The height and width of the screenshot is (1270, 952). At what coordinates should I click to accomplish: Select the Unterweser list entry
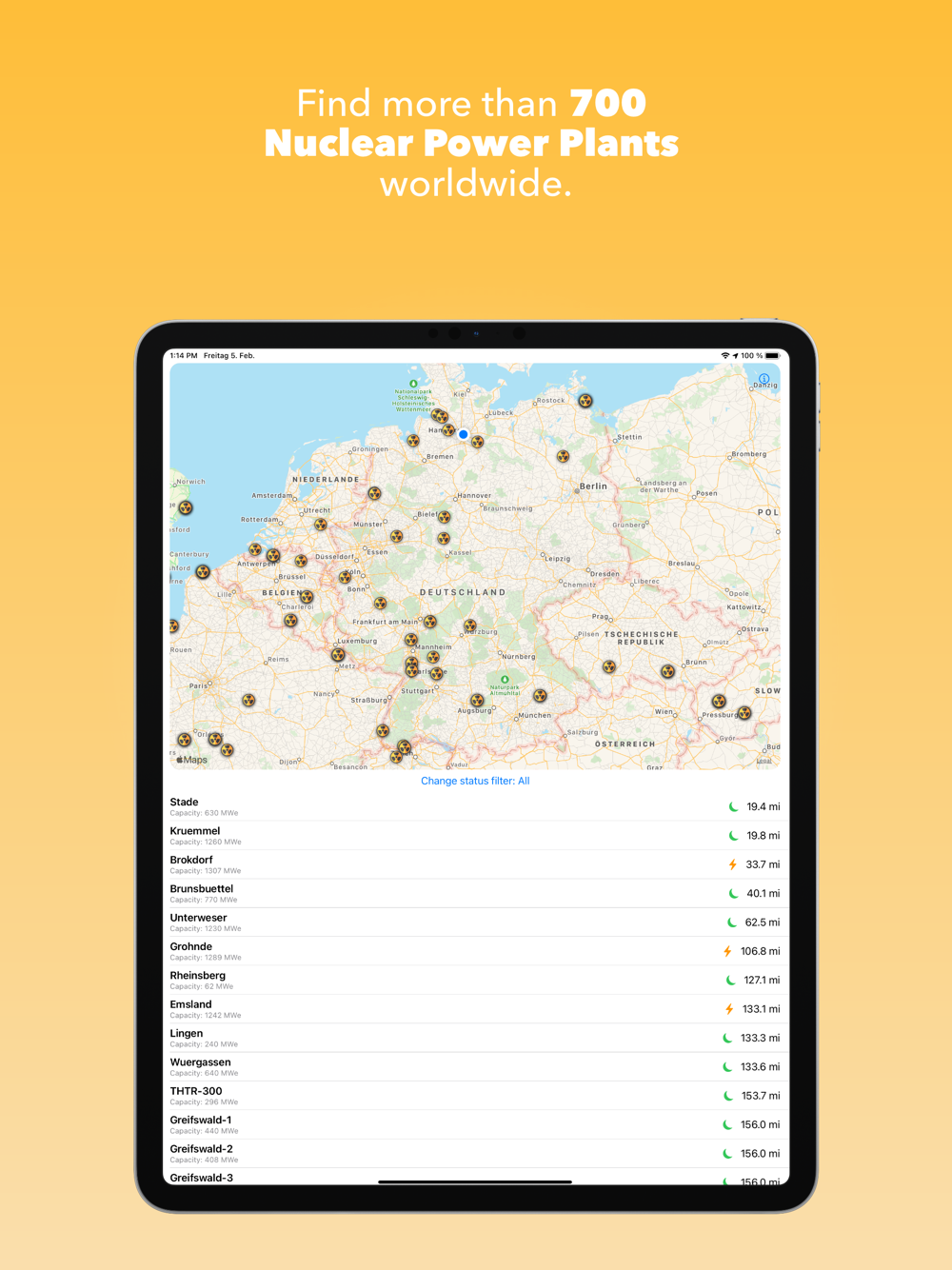(x=475, y=922)
